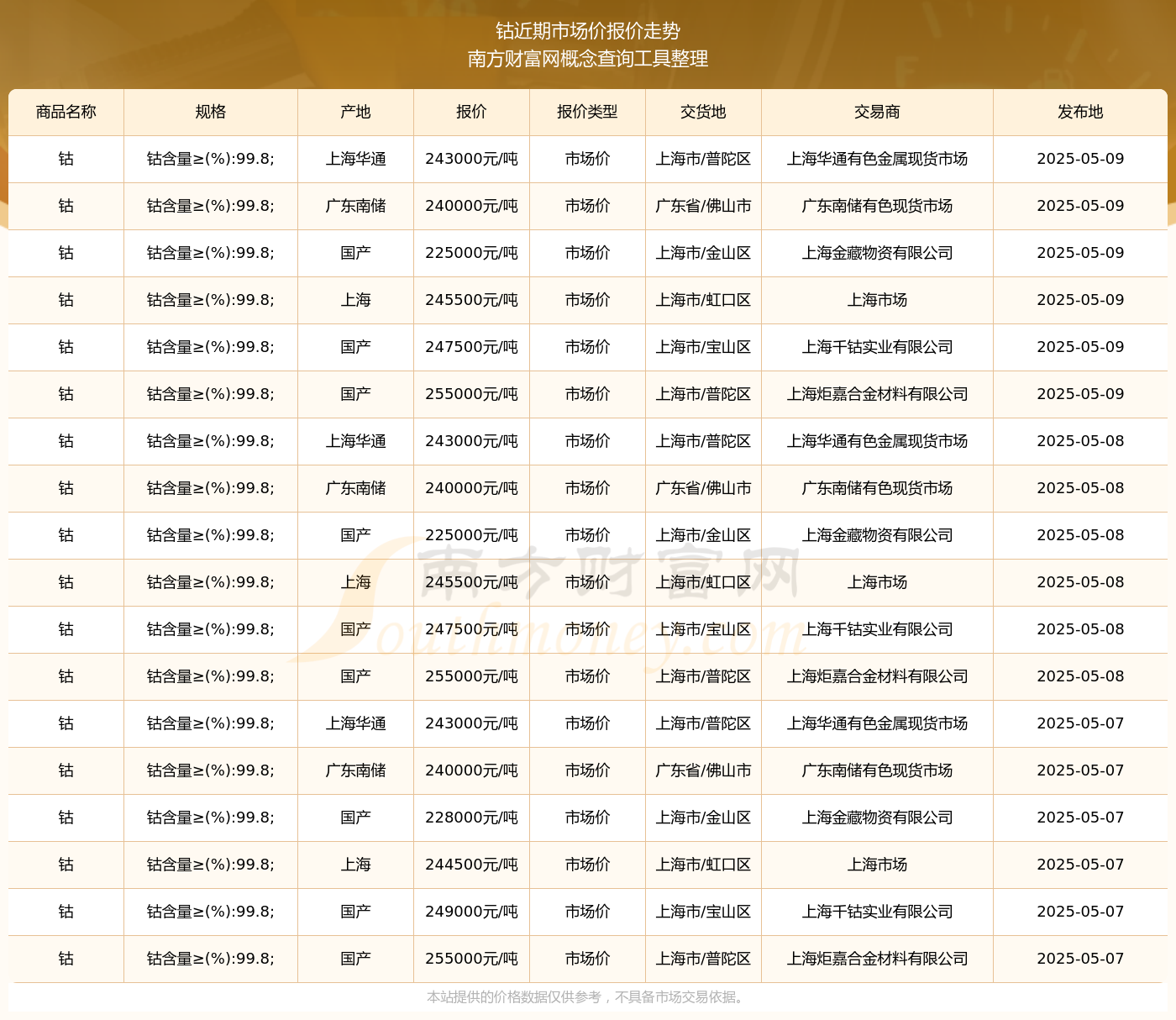Image resolution: width=1176 pixels, height=1020 pixels.
Task: Select 上海市场 in the 244500元/吨 row
Action: [x=877, y=865]
